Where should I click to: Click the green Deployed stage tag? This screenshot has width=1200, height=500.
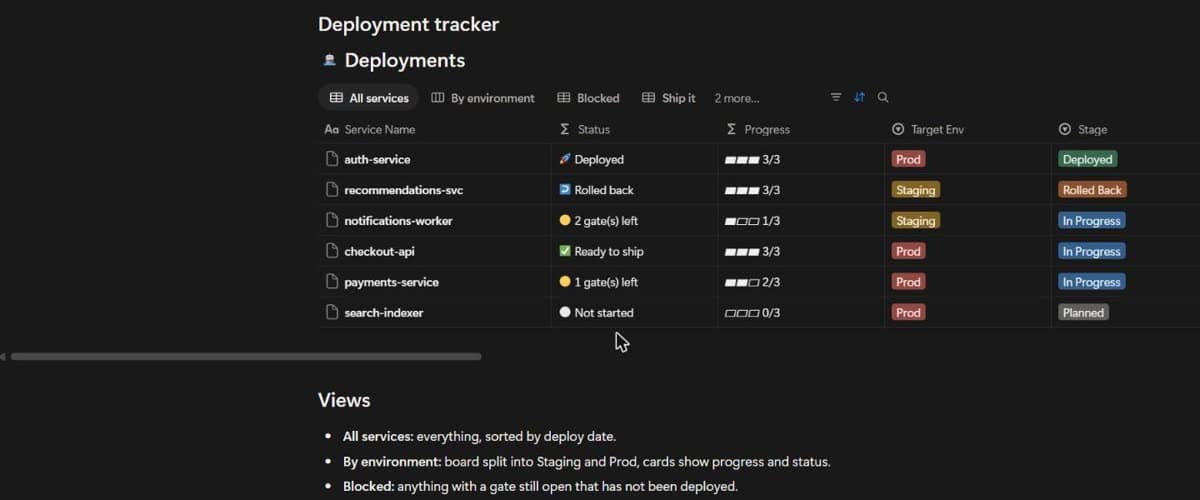[x=1087, y=159]
